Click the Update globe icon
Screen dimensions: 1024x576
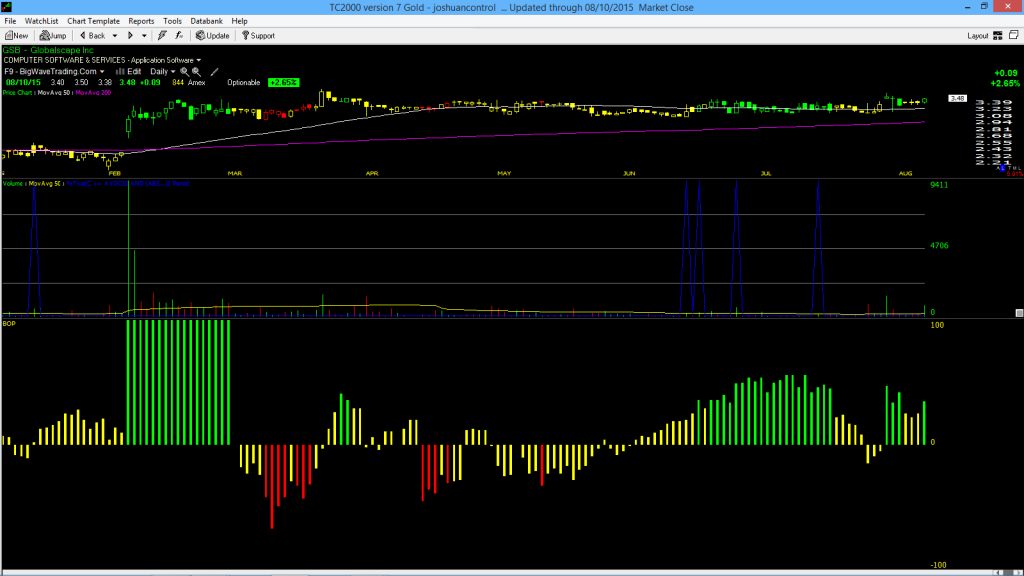[x=212, y=36]
